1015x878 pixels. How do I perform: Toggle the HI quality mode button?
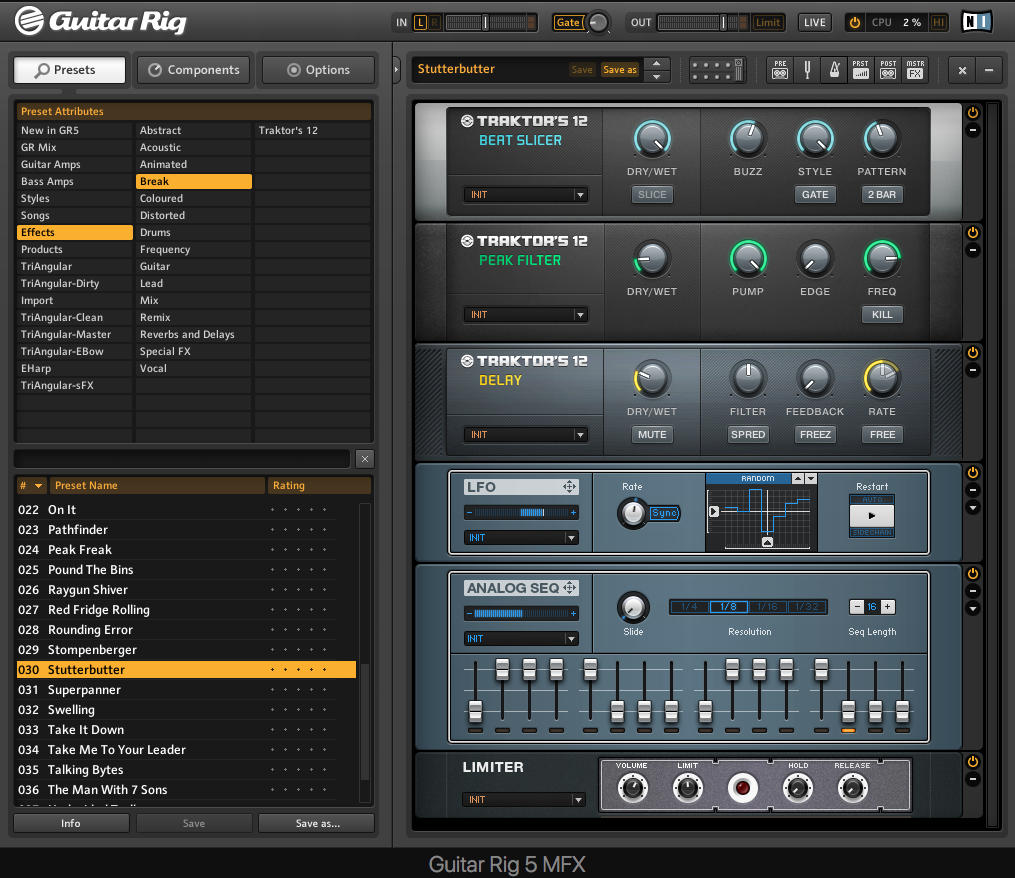937,23
